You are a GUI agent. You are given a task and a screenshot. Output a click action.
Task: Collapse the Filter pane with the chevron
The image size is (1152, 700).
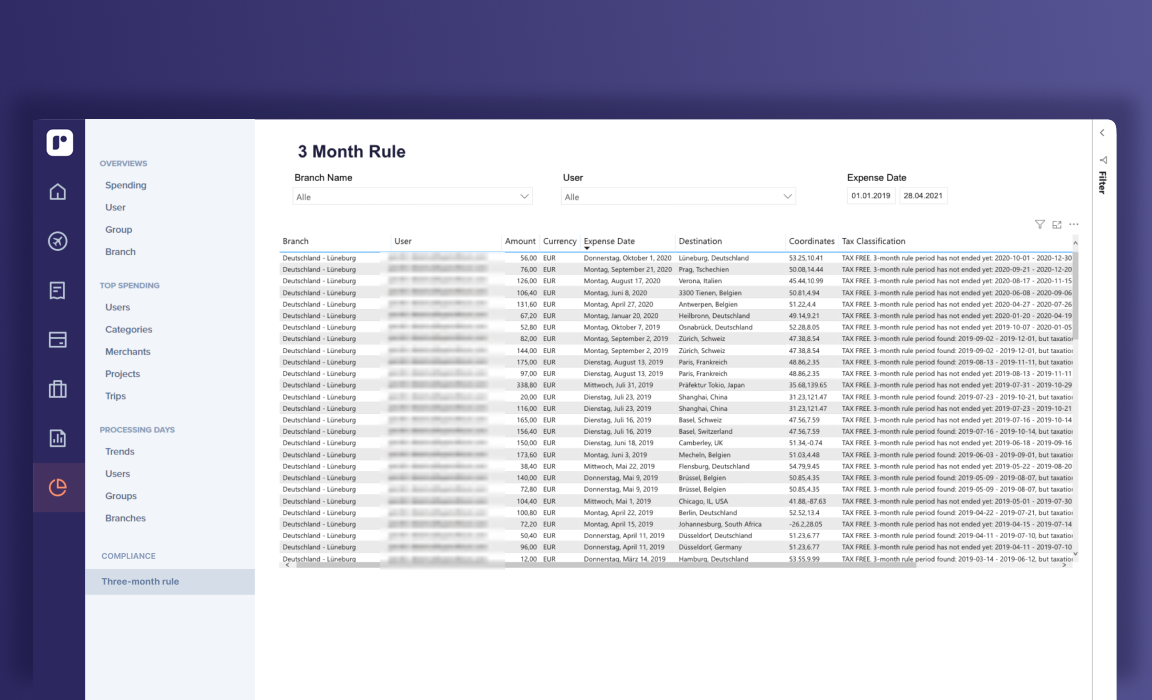tap(1102, 133)
